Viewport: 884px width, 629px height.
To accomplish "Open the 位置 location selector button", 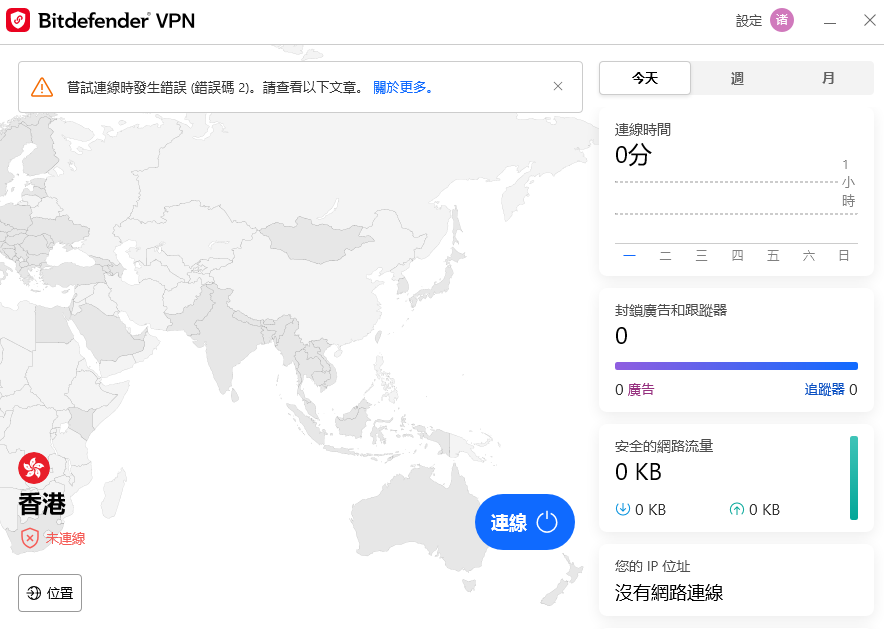I will point(50,593).
